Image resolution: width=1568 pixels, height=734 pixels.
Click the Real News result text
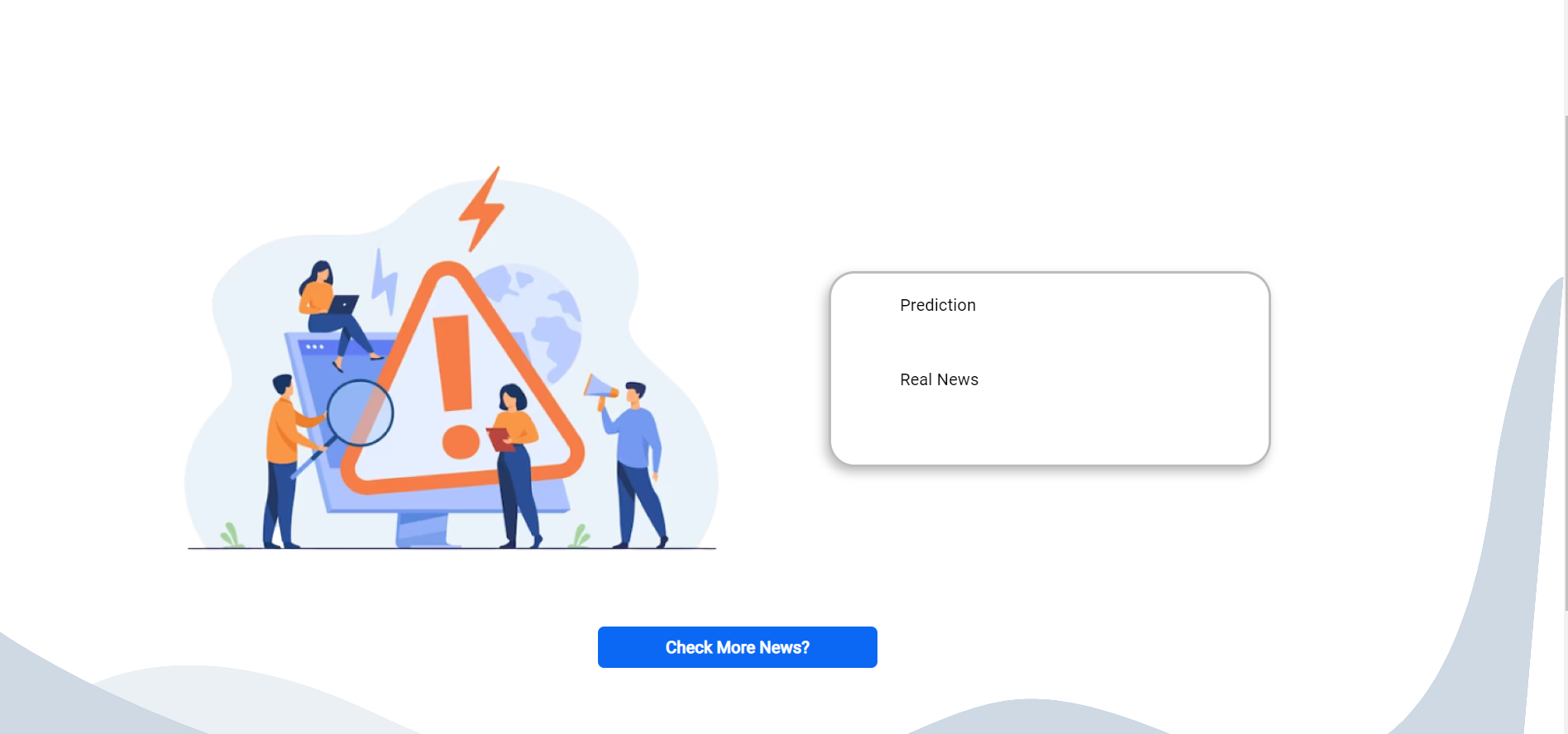coord(939,379)
